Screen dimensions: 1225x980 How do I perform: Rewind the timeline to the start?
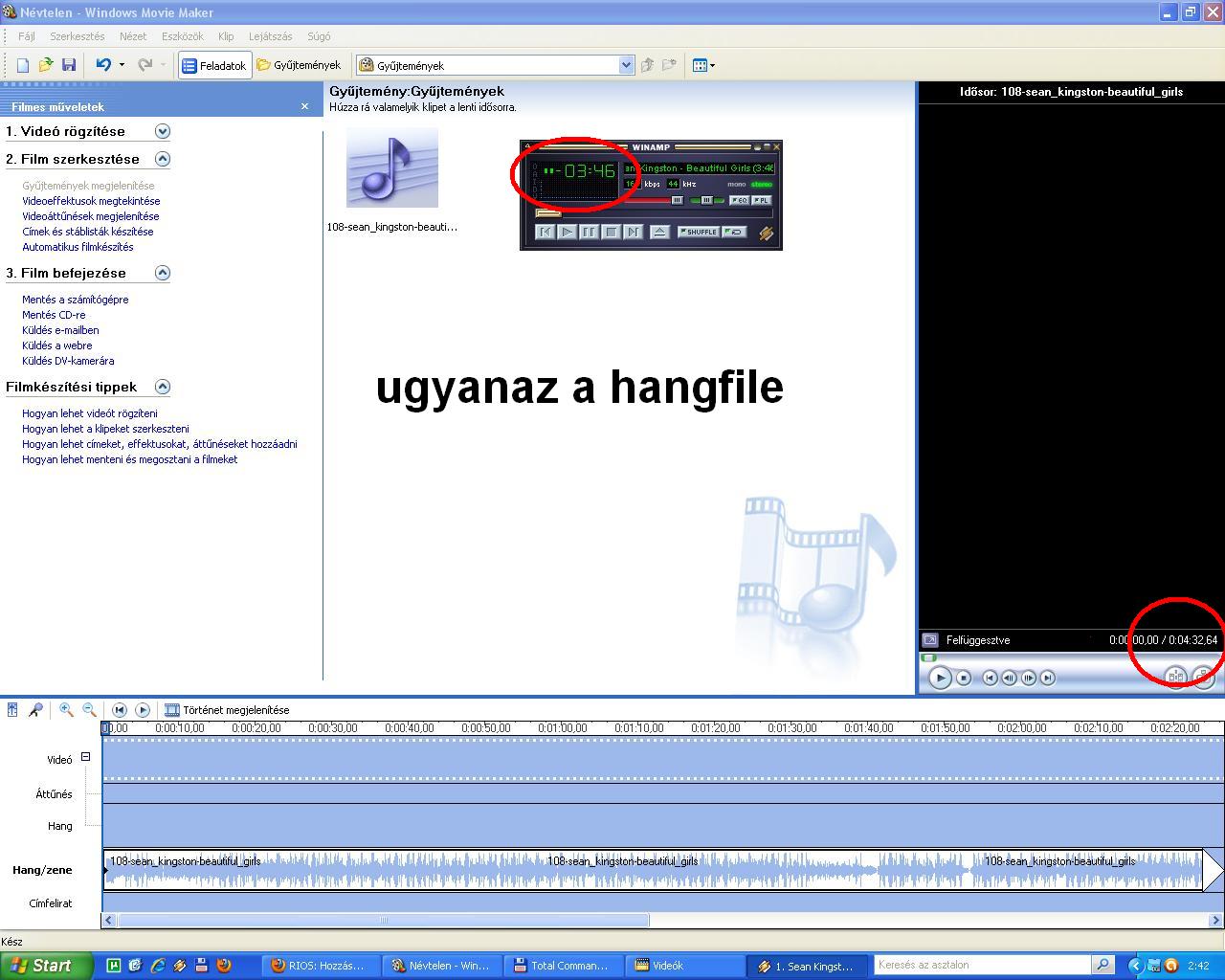[120, 710]
